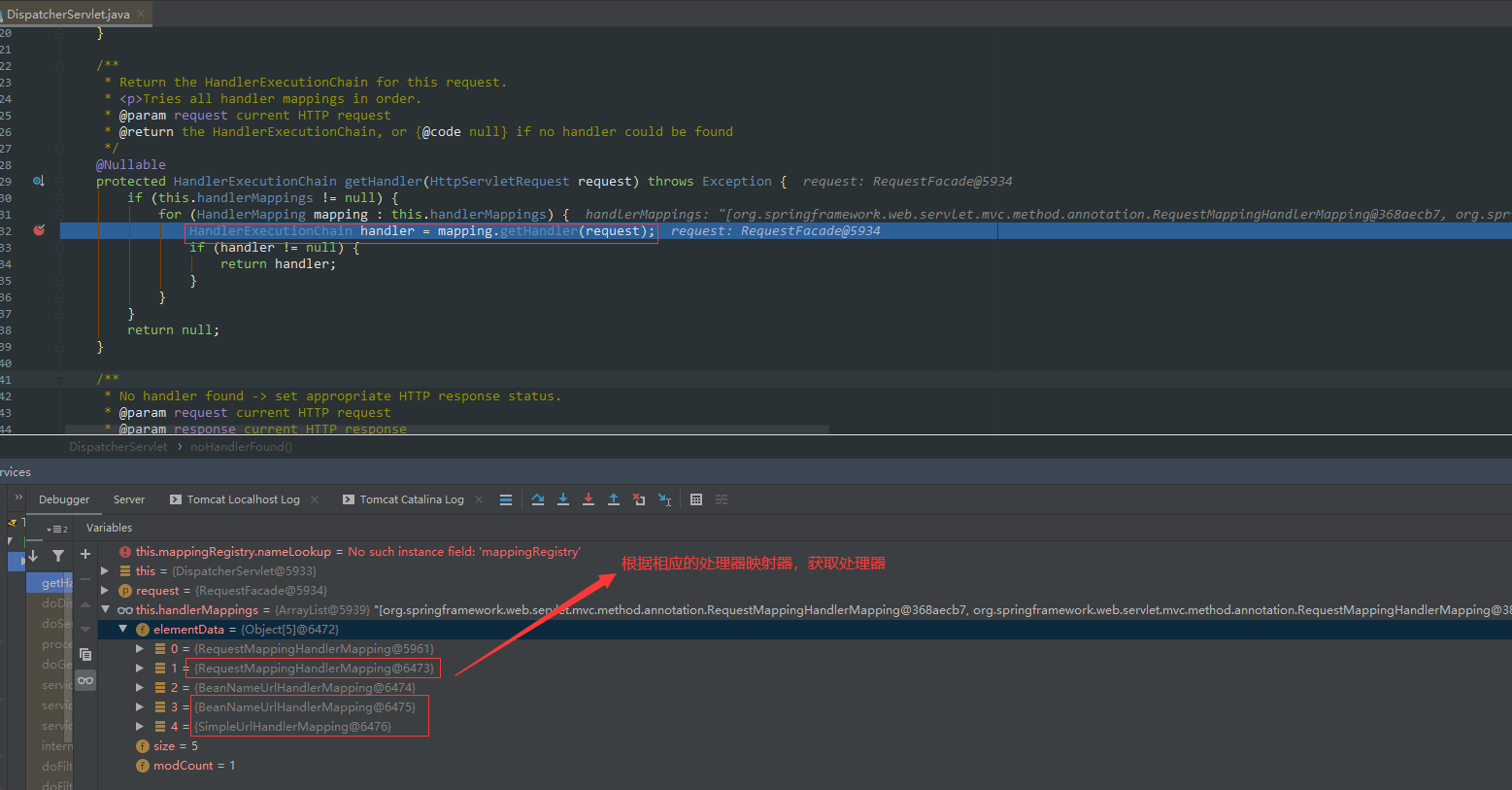Collapse the this.handlerMappings watch node

105,610
